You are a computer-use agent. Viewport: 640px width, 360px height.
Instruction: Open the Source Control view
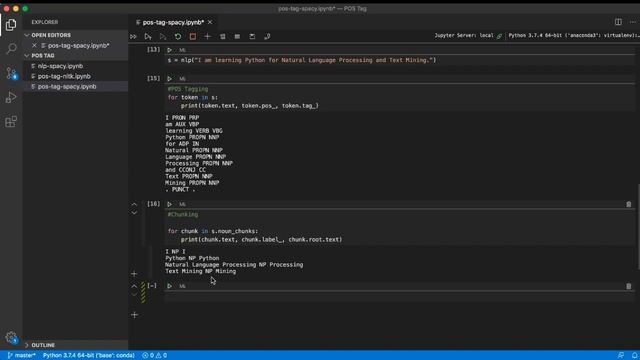pos(11,73)
